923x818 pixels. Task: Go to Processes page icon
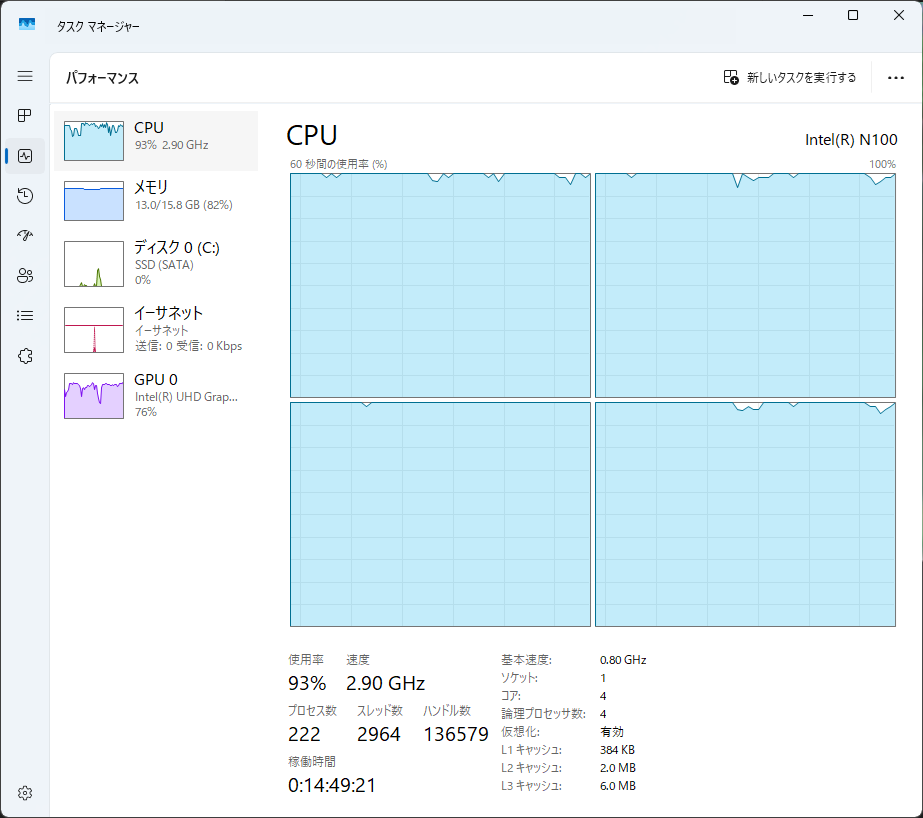(25, 115)
